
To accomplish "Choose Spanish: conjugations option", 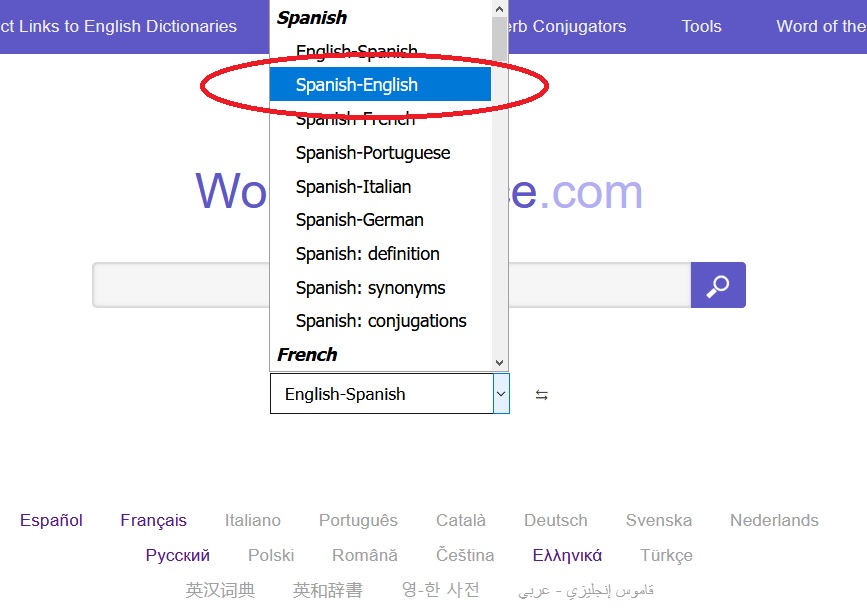I will point(381,321).
